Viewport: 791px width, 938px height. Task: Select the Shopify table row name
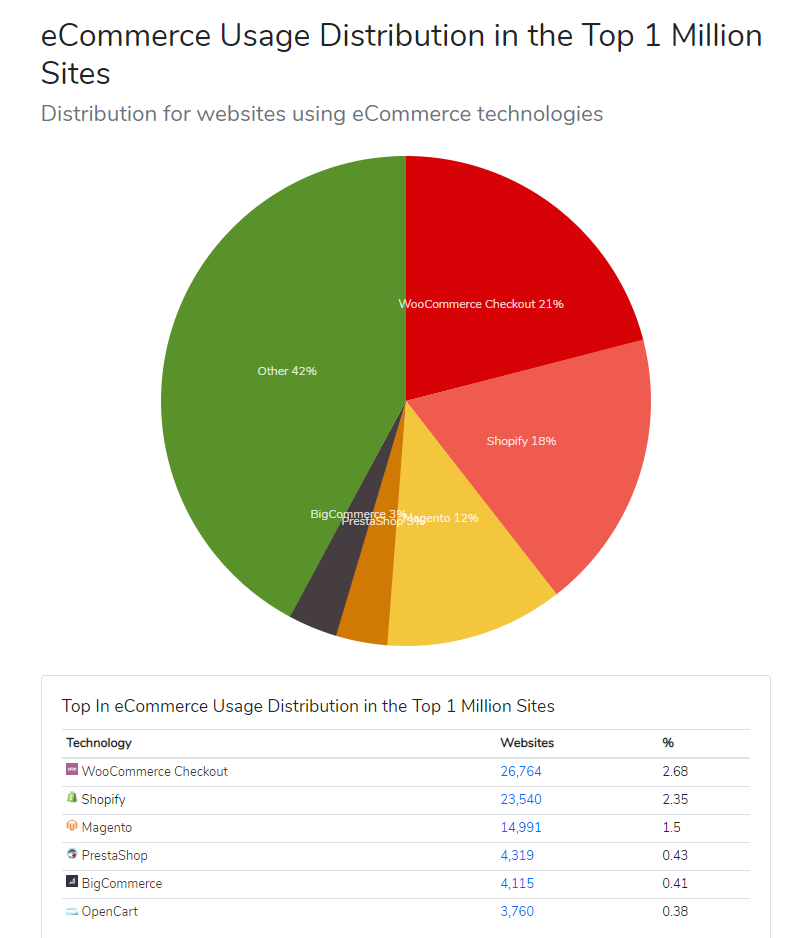pyautogui.click(x=103, y=800)
